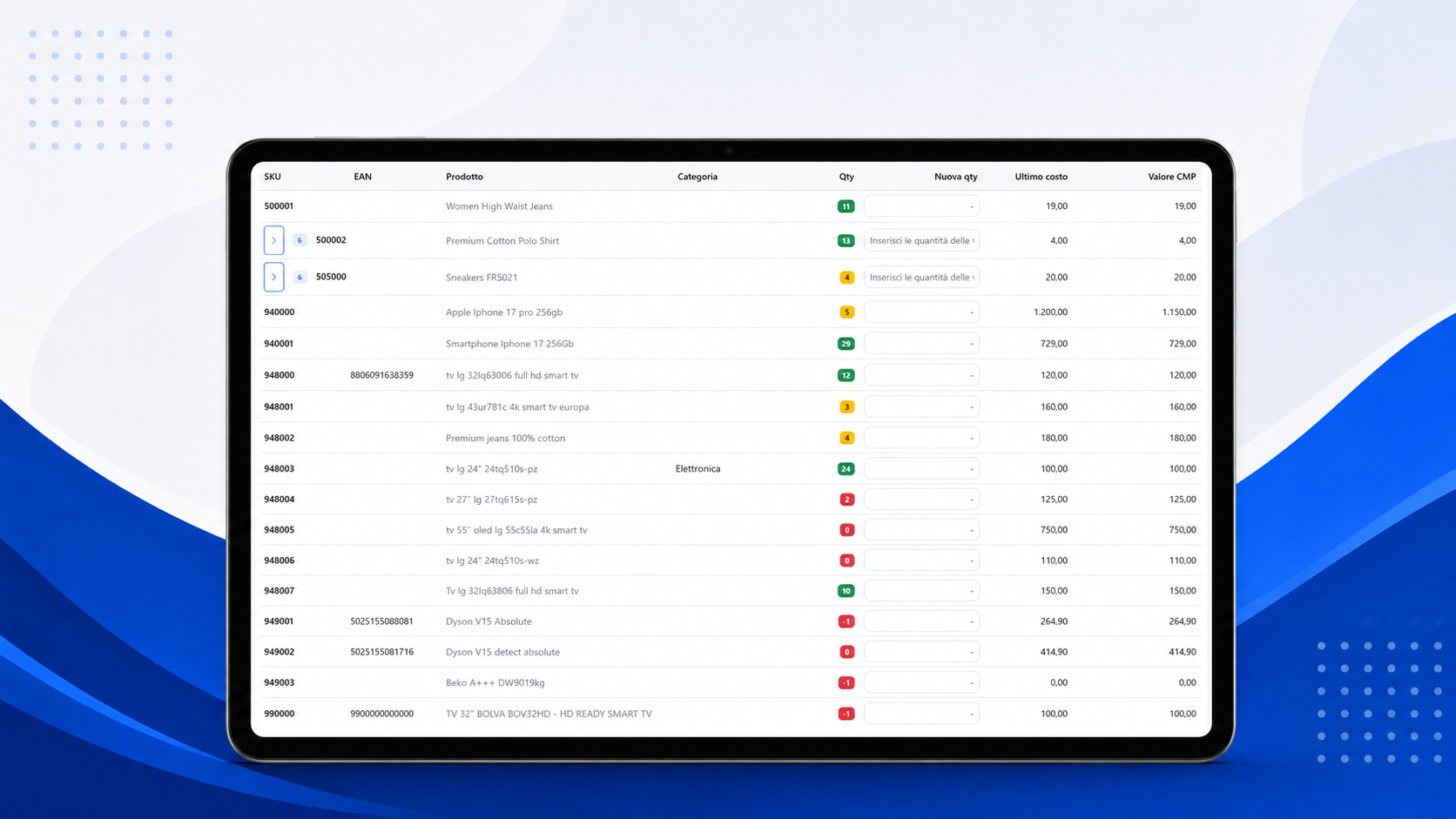Focus new qty field for SKU 948004
The width and height of the screenshot is (1456, 819).
point(921,500)
